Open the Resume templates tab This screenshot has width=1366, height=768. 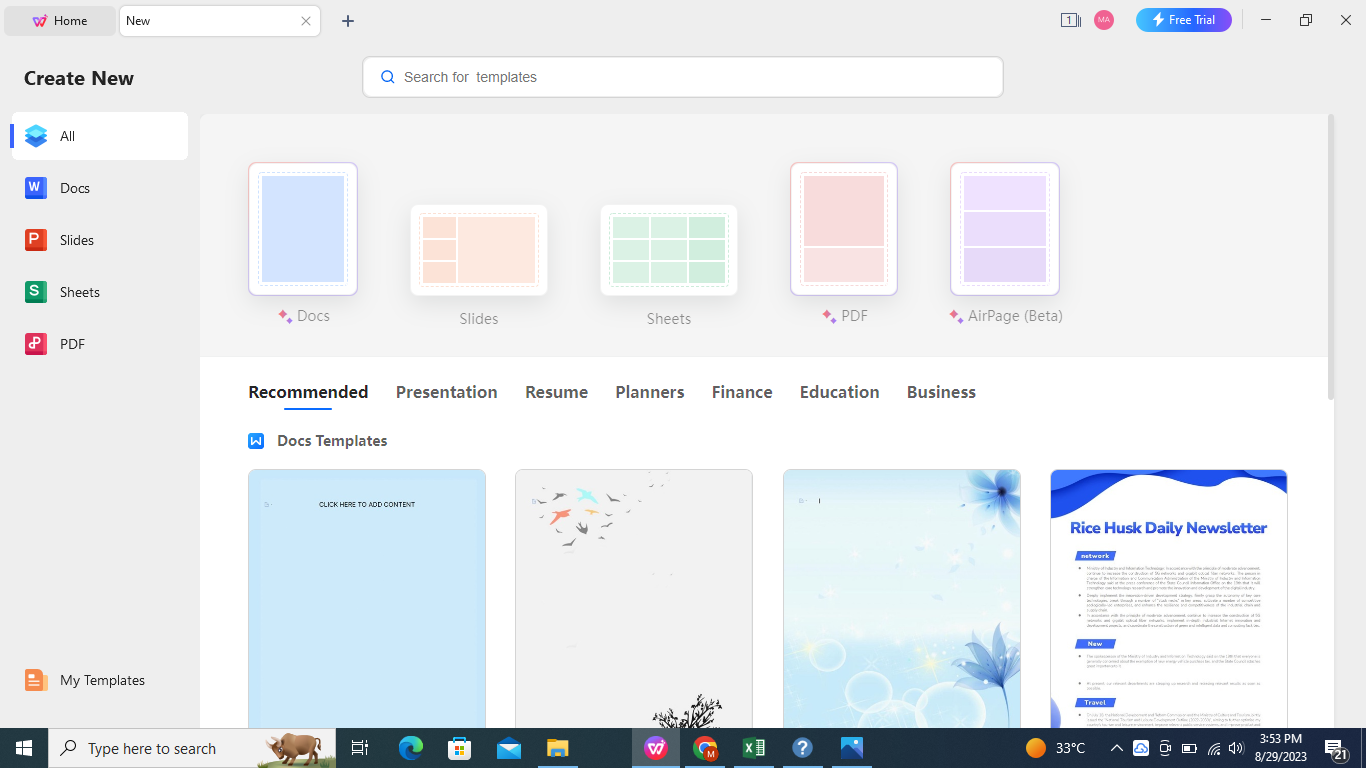[556, 392]
